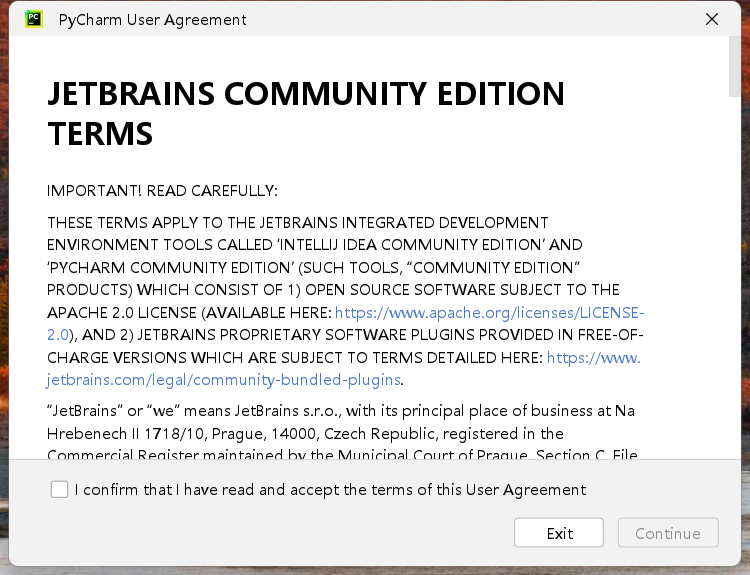
Task: Click the 'I confirm that I have read' label
Action: tap(330, 490)
